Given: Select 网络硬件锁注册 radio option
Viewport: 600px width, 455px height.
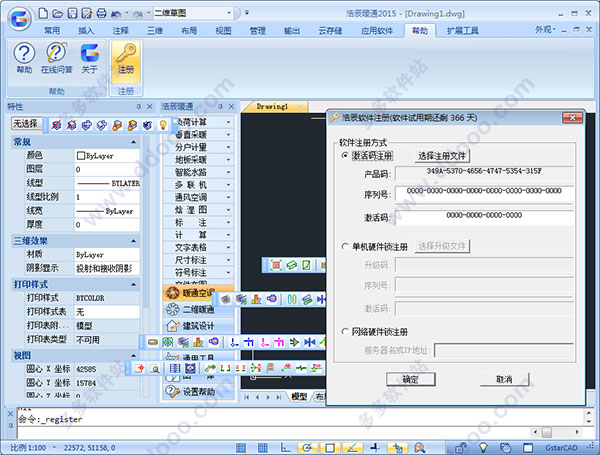Looking at the screenshot, I should pos(345,331).
